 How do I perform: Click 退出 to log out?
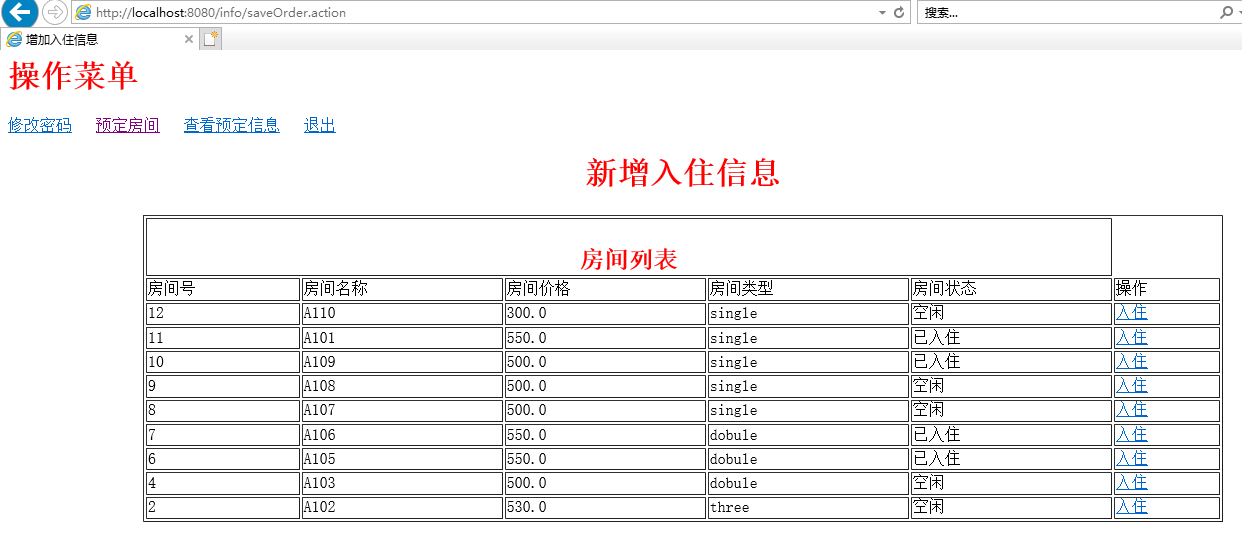(319, 125)
